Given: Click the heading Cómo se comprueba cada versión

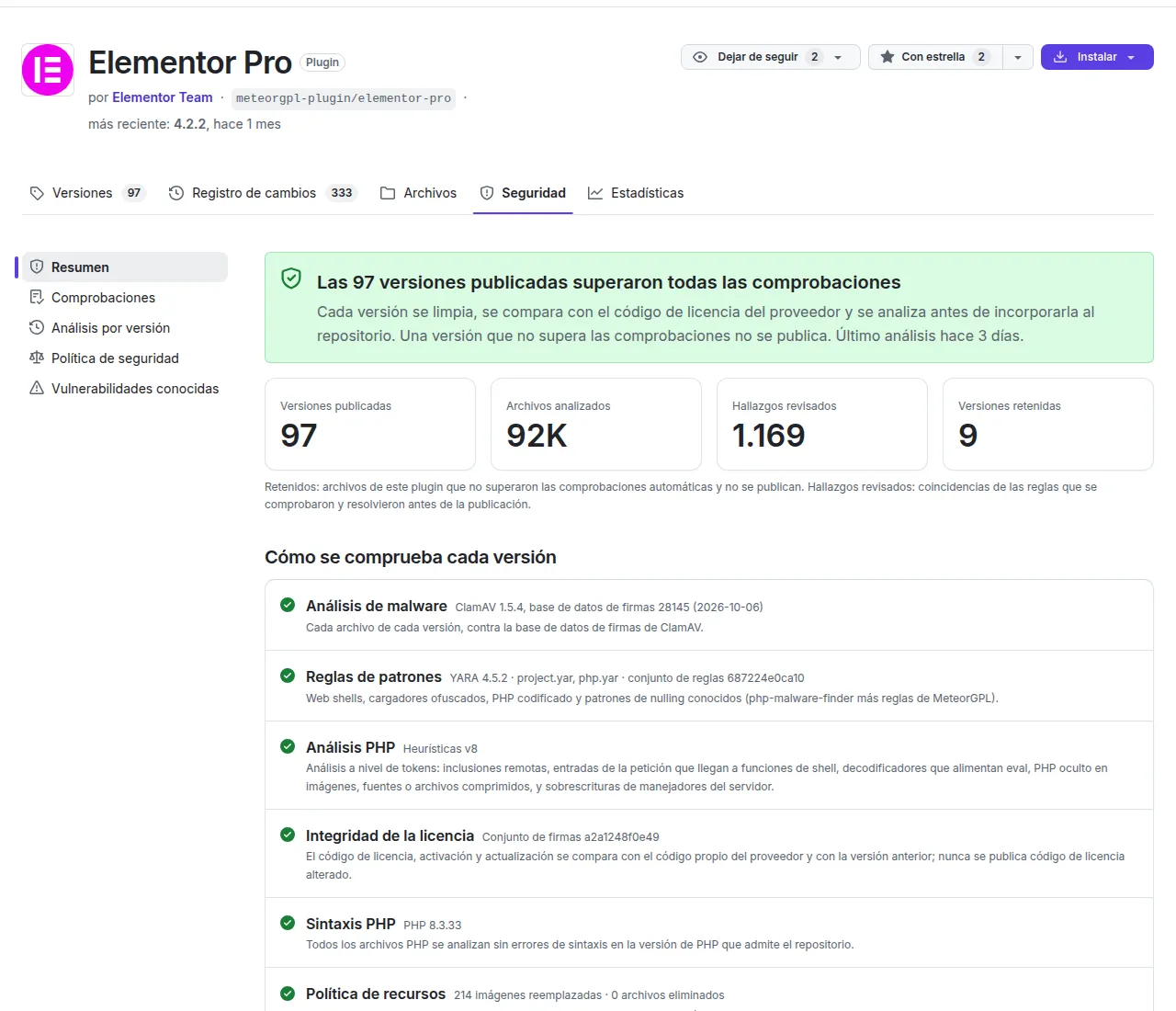Looking at the screenshot, I should [x=411, y=557].
